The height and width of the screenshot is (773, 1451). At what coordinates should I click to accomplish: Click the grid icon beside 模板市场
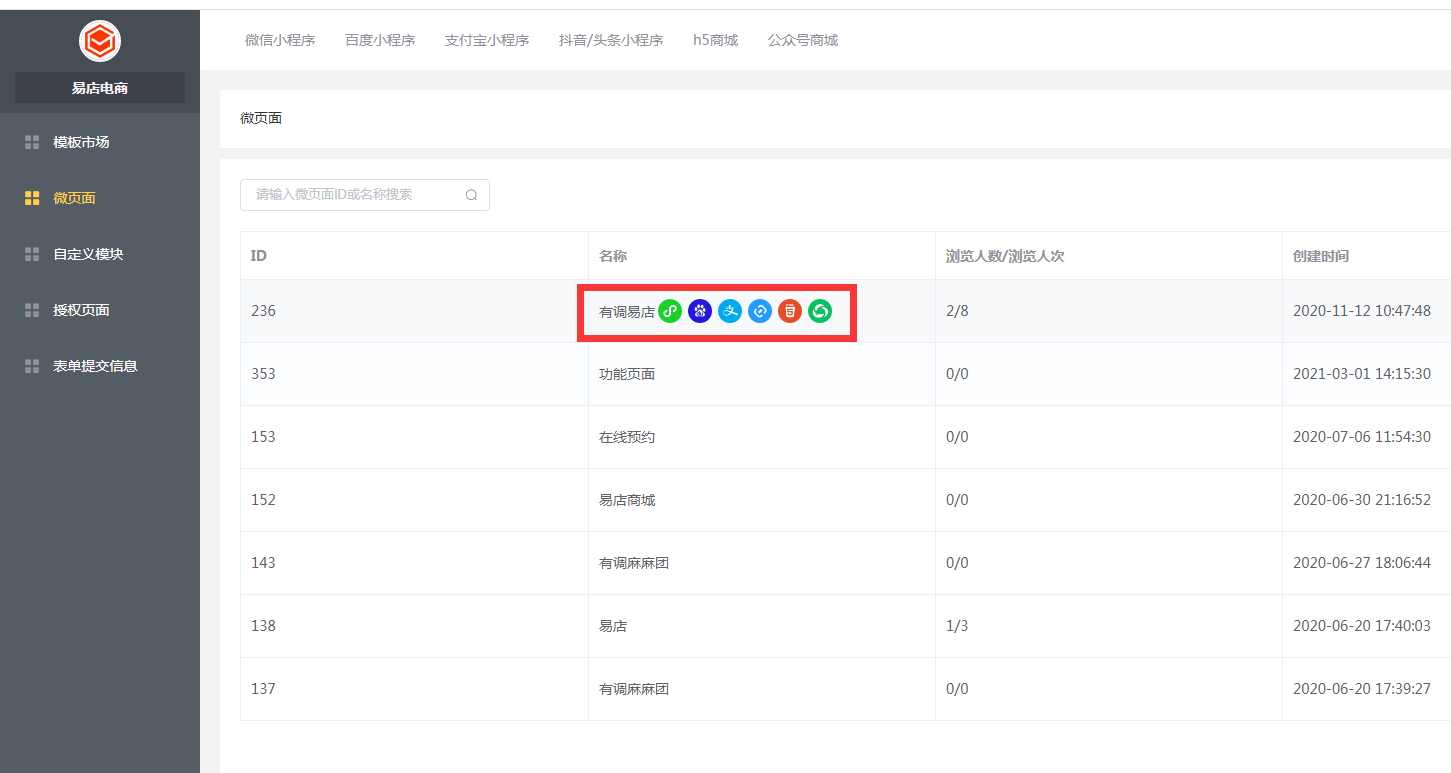point(32,142)
